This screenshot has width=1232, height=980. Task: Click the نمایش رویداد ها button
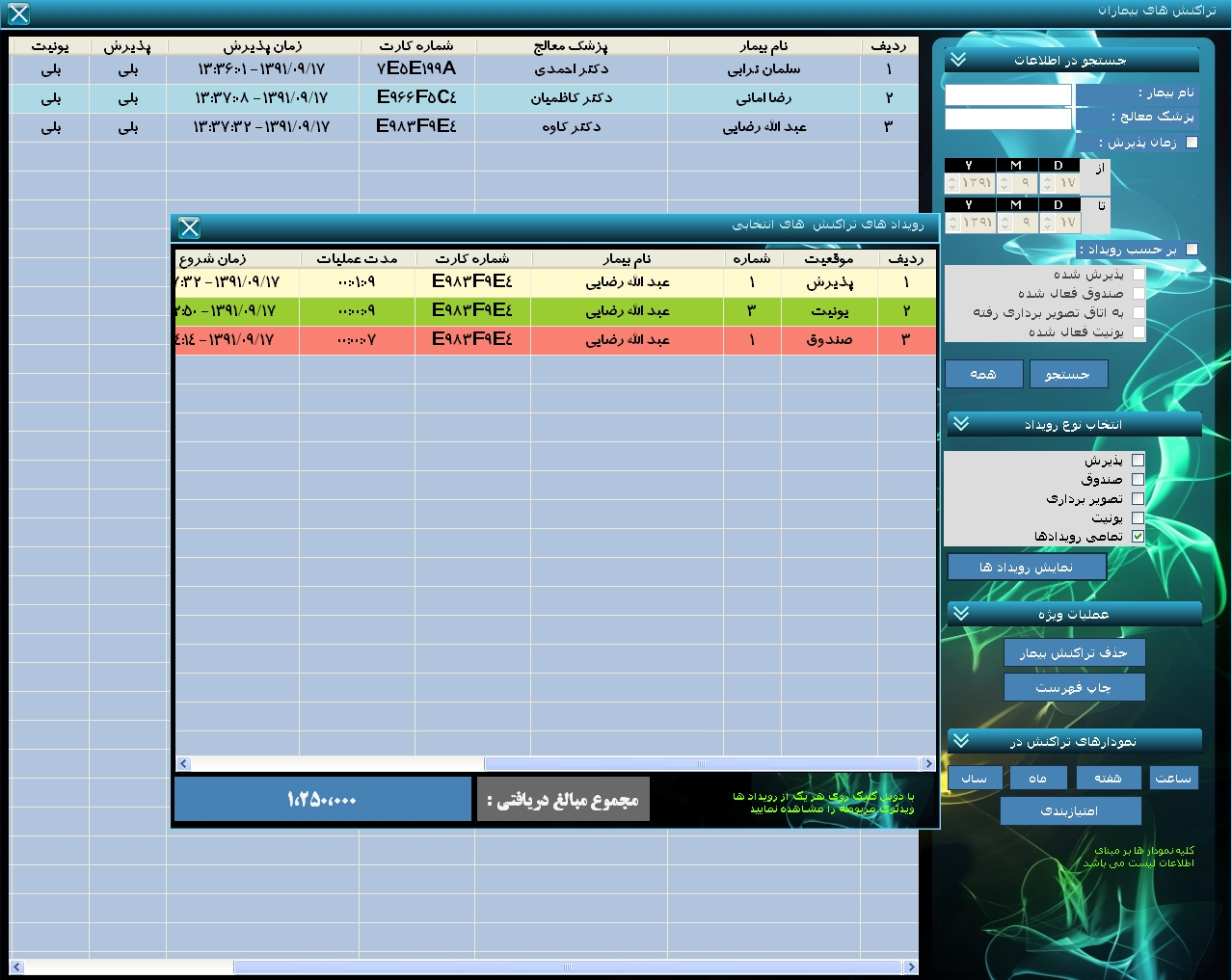pyautogui.click(x=1027, y=568)
